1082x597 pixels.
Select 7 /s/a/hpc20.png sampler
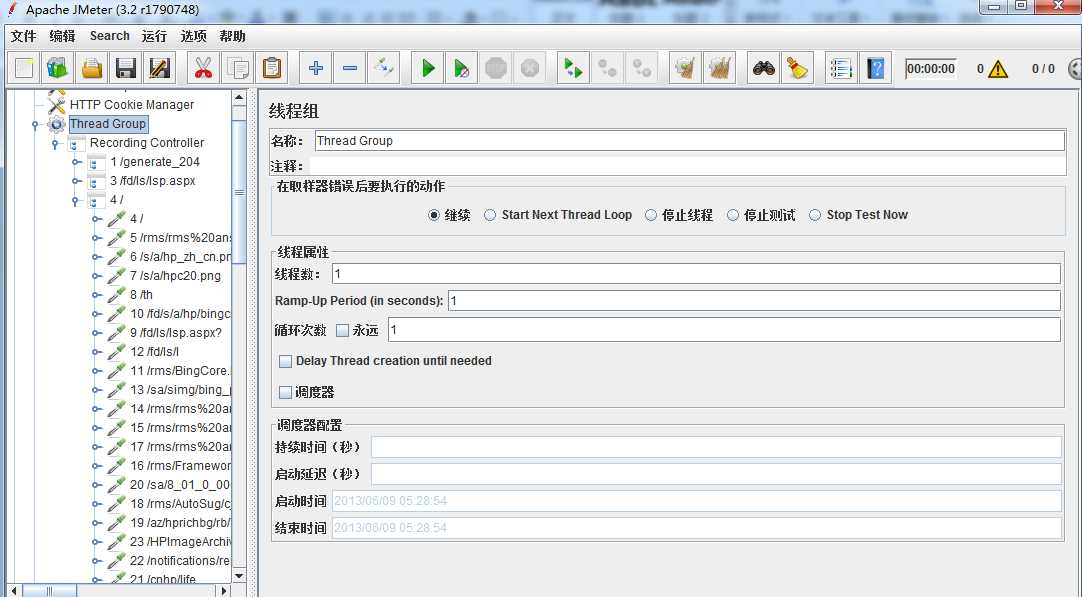pos(175,275)
